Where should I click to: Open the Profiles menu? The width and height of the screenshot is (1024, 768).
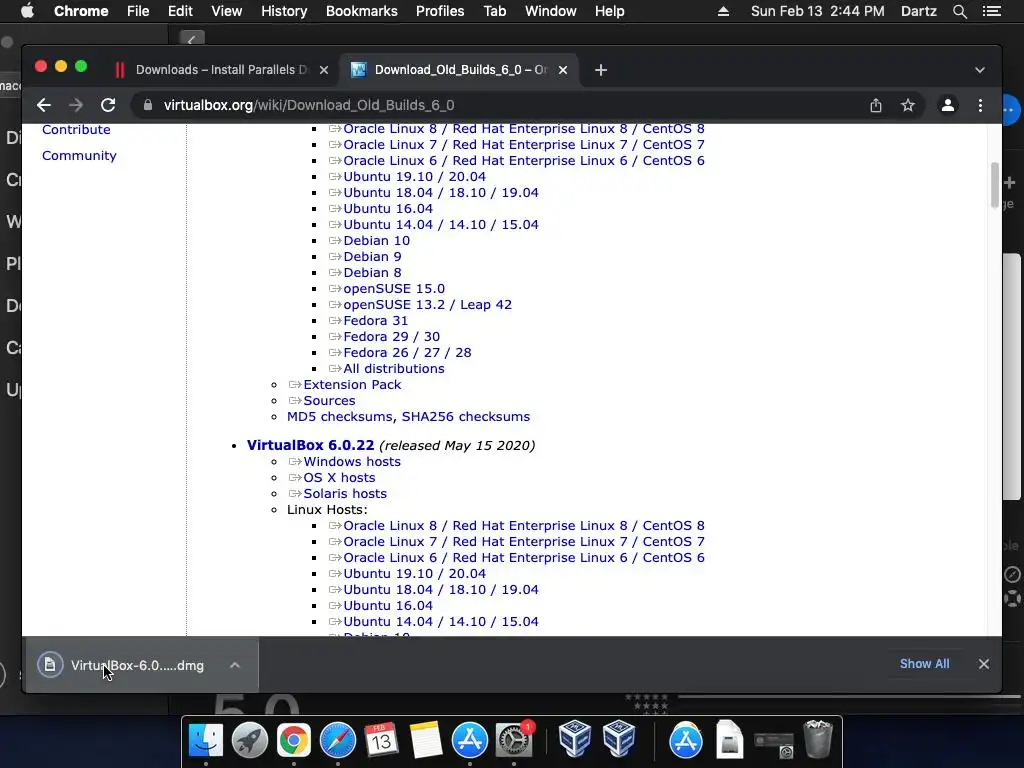[x=440, y=11]
